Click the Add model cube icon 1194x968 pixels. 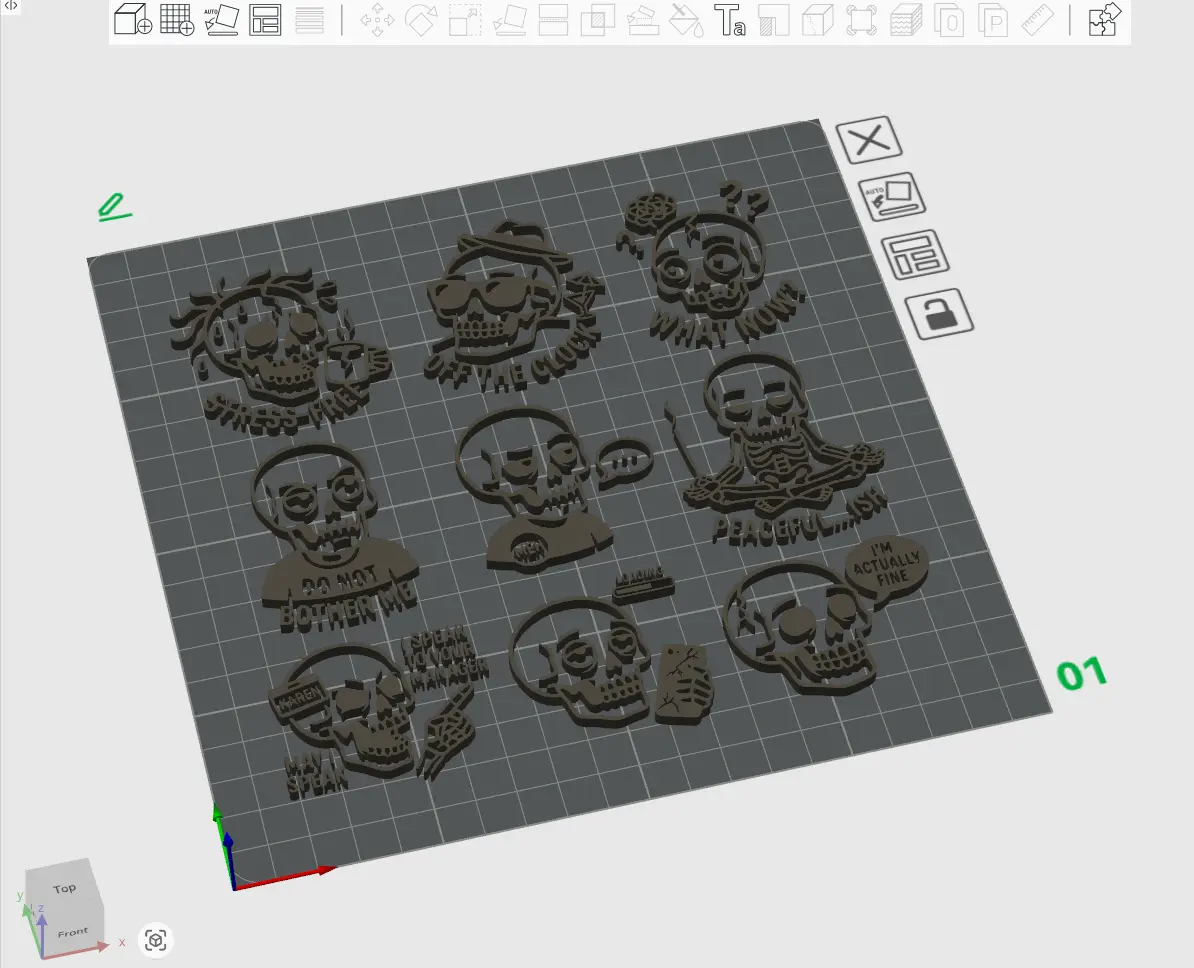coord(132,20)
